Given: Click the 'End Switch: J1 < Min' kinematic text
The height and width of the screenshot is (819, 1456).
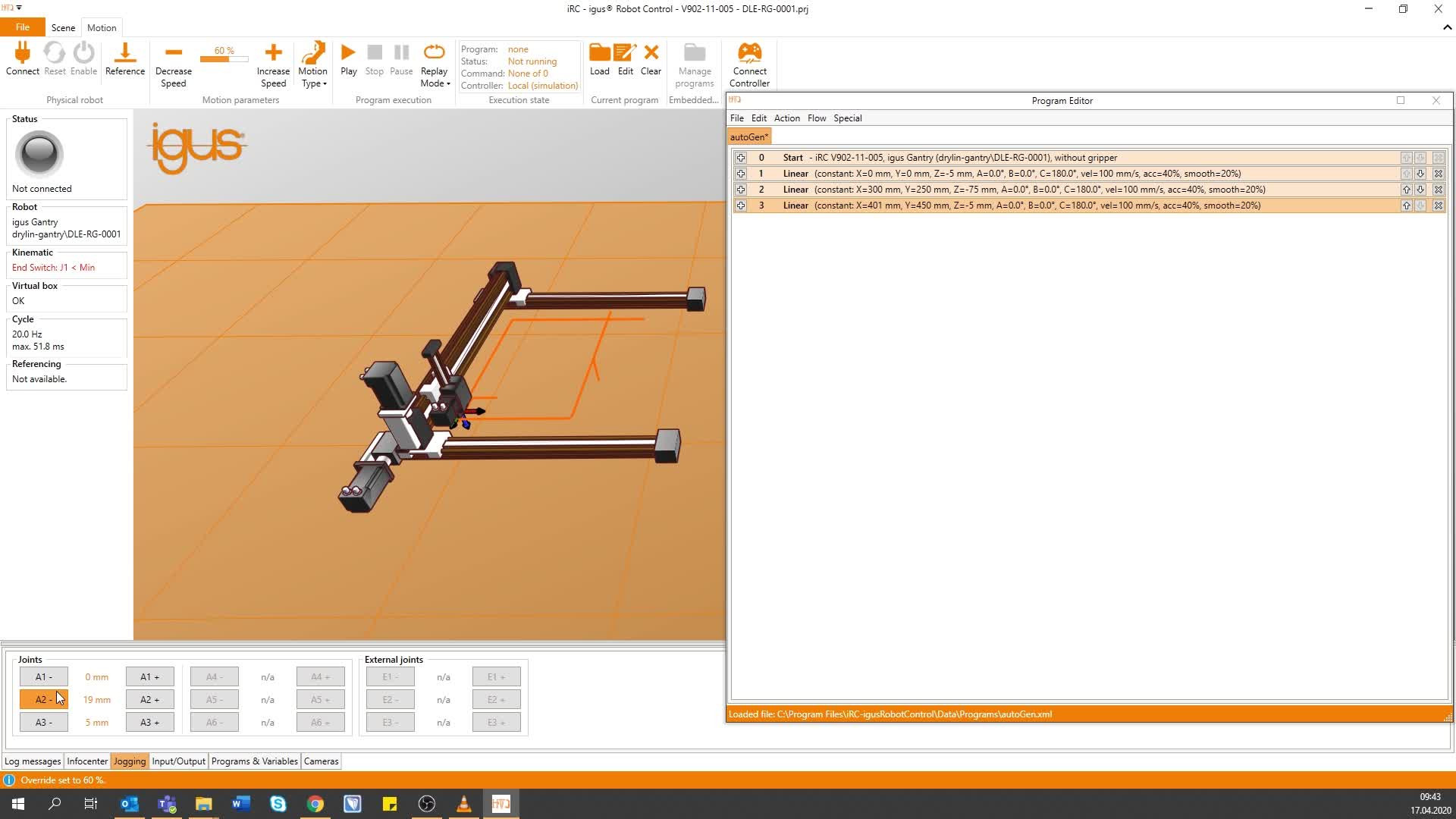Looking at the screenshot, I should point(53,268).
